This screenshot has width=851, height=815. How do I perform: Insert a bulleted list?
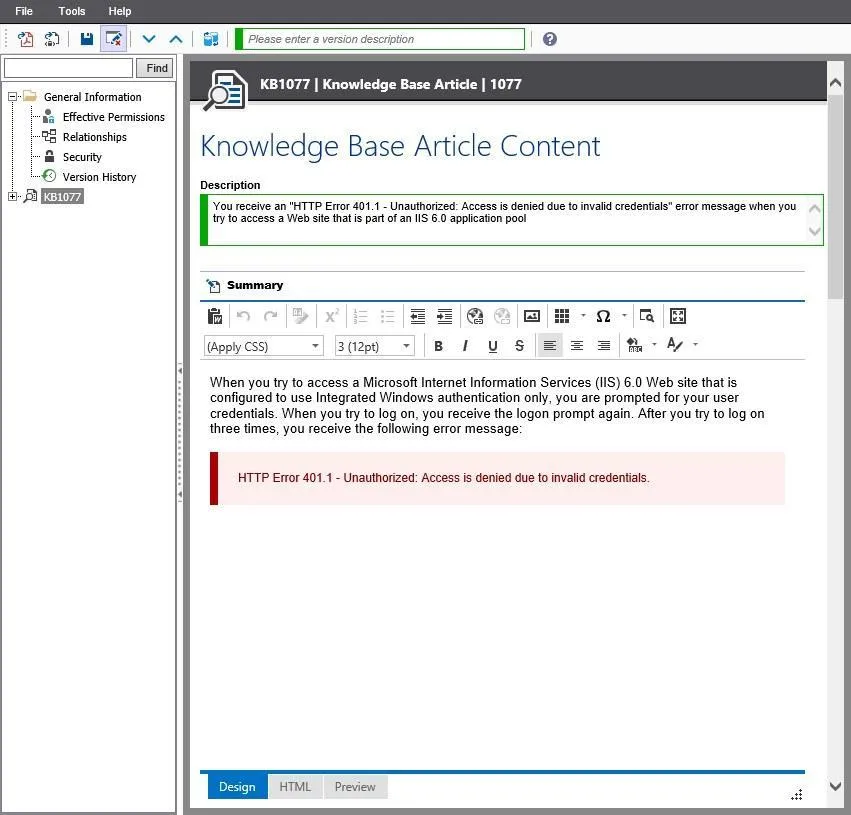[x=388, y=316]
